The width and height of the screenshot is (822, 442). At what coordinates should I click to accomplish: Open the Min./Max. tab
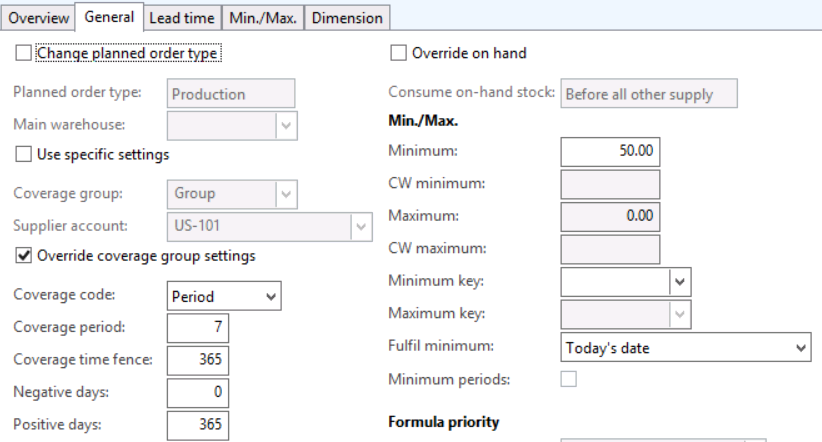pos(263,18)
